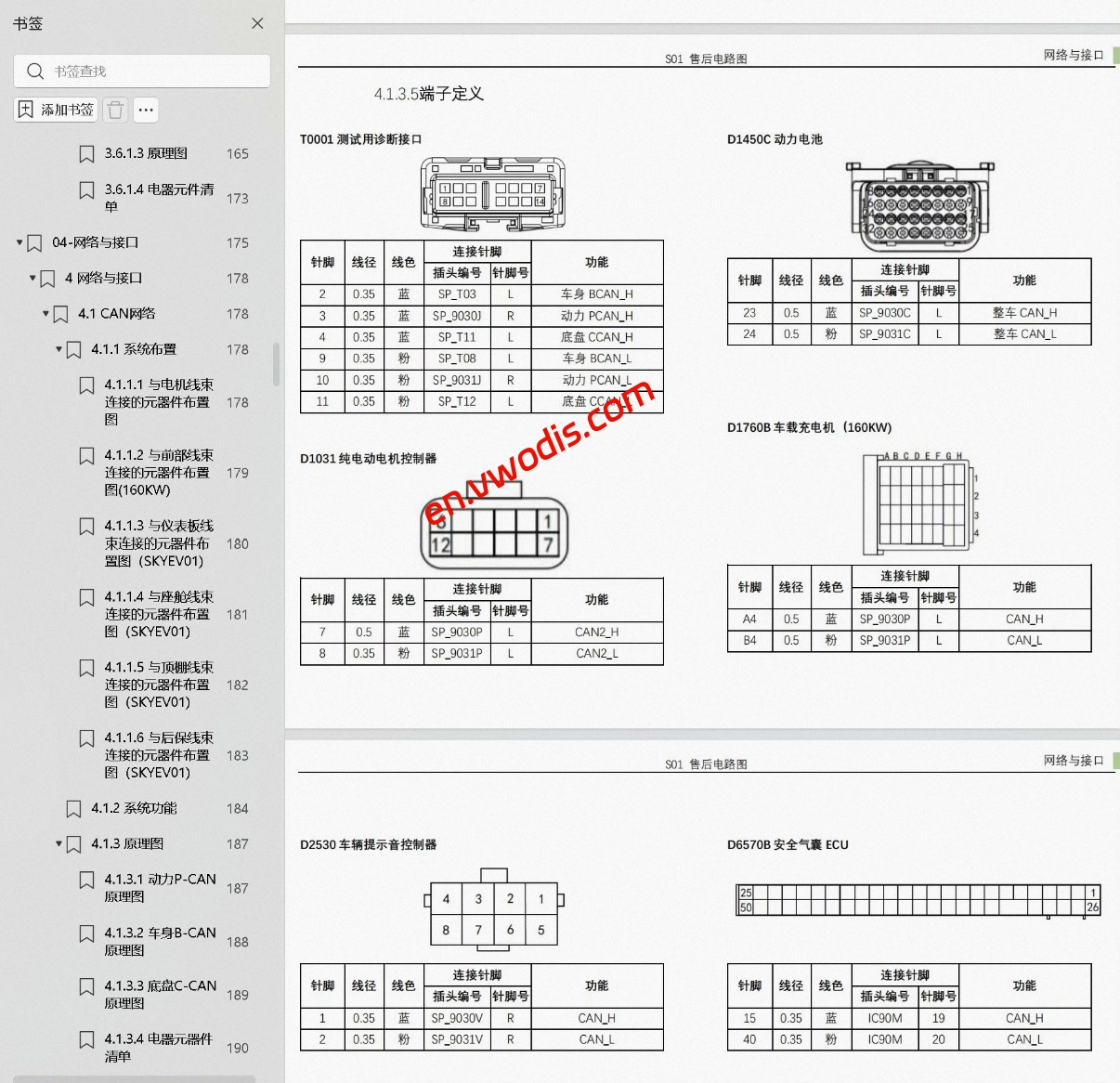The image size is (1120, 1083).
Task: Click the bookmark icon beside 3.6.1.3 原理图
Action: tap(86, 153)
